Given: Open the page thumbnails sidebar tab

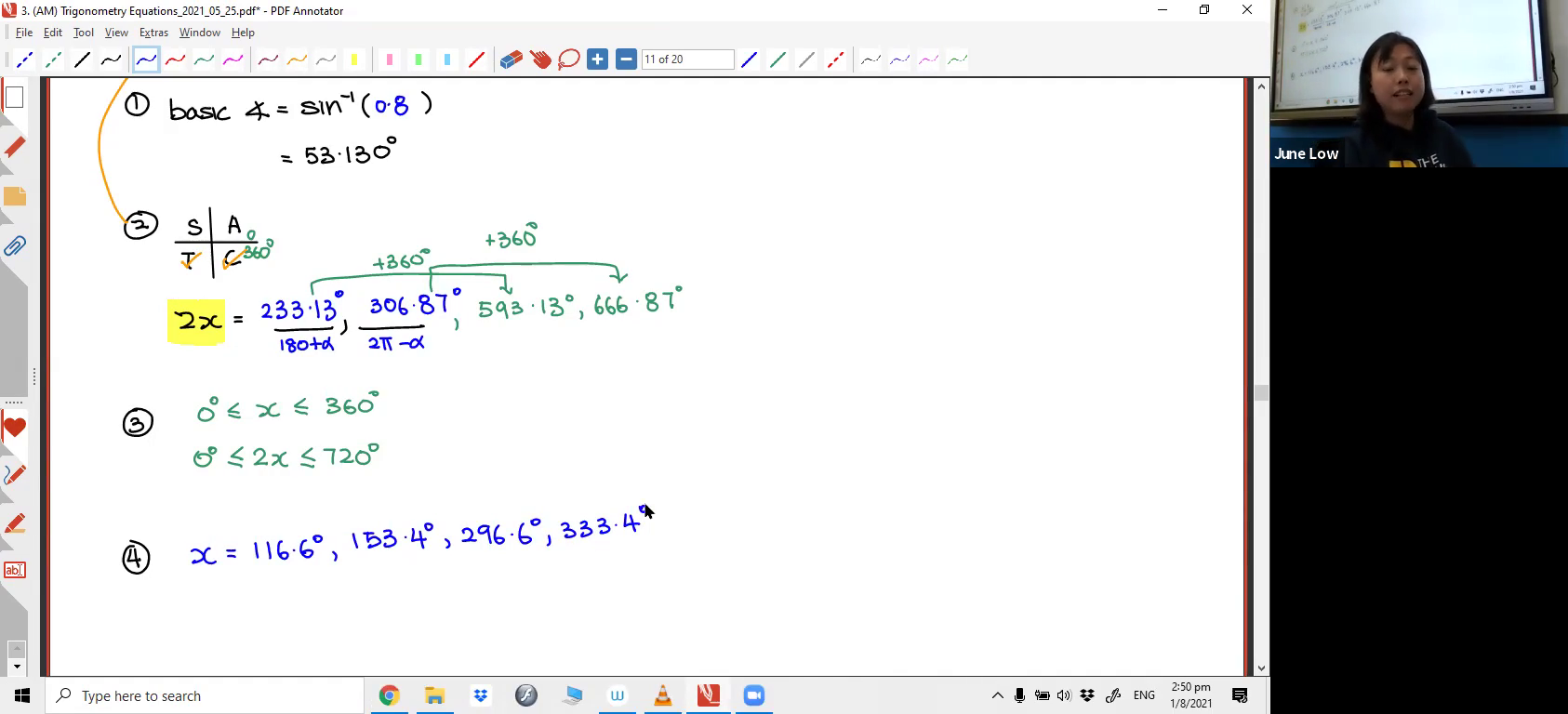Looking at the screenshot, I should click(14, 98).
